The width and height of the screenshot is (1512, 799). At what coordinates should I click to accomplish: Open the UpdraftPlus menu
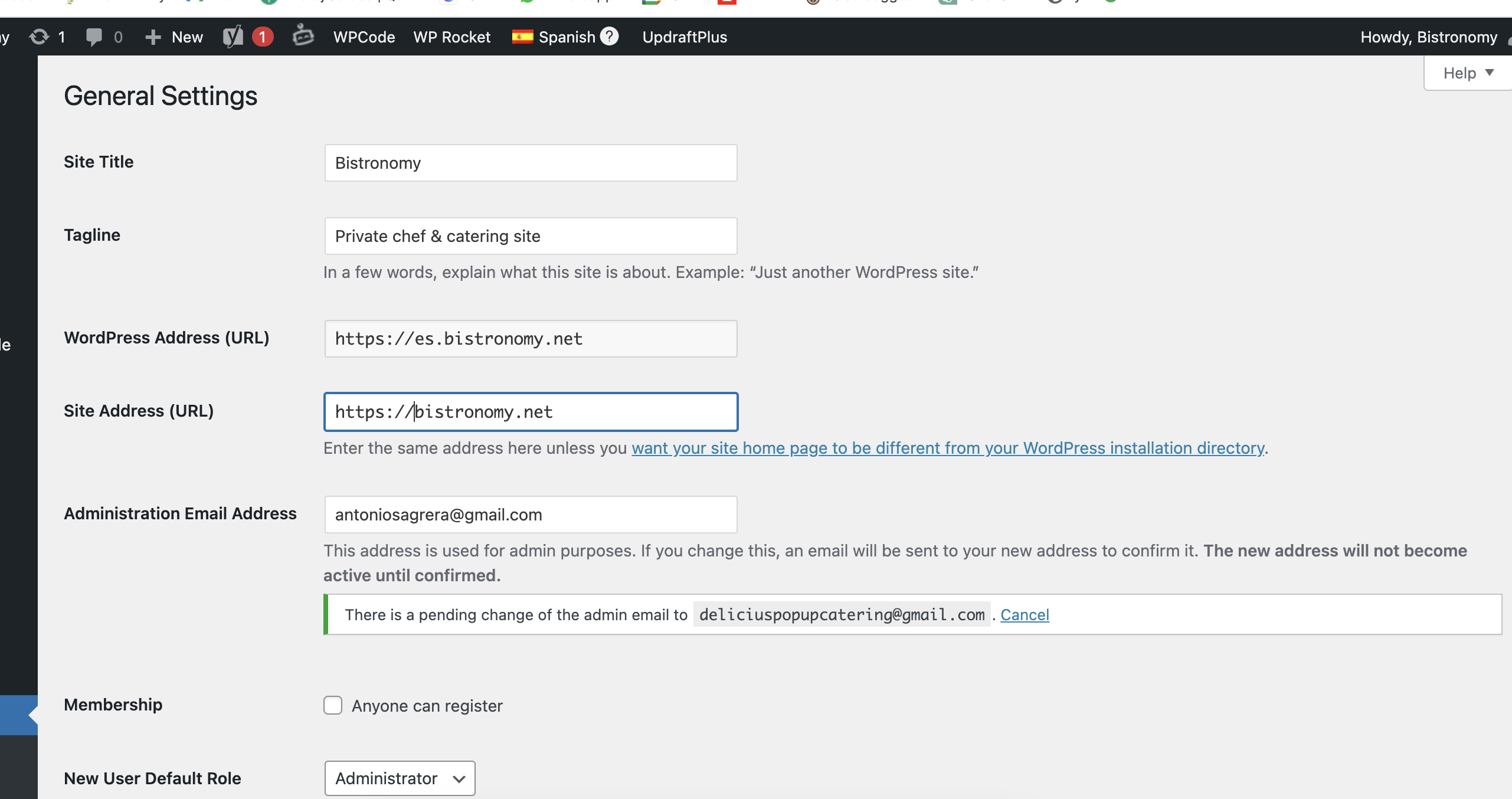pyautogui.click(x=685, y=37)
